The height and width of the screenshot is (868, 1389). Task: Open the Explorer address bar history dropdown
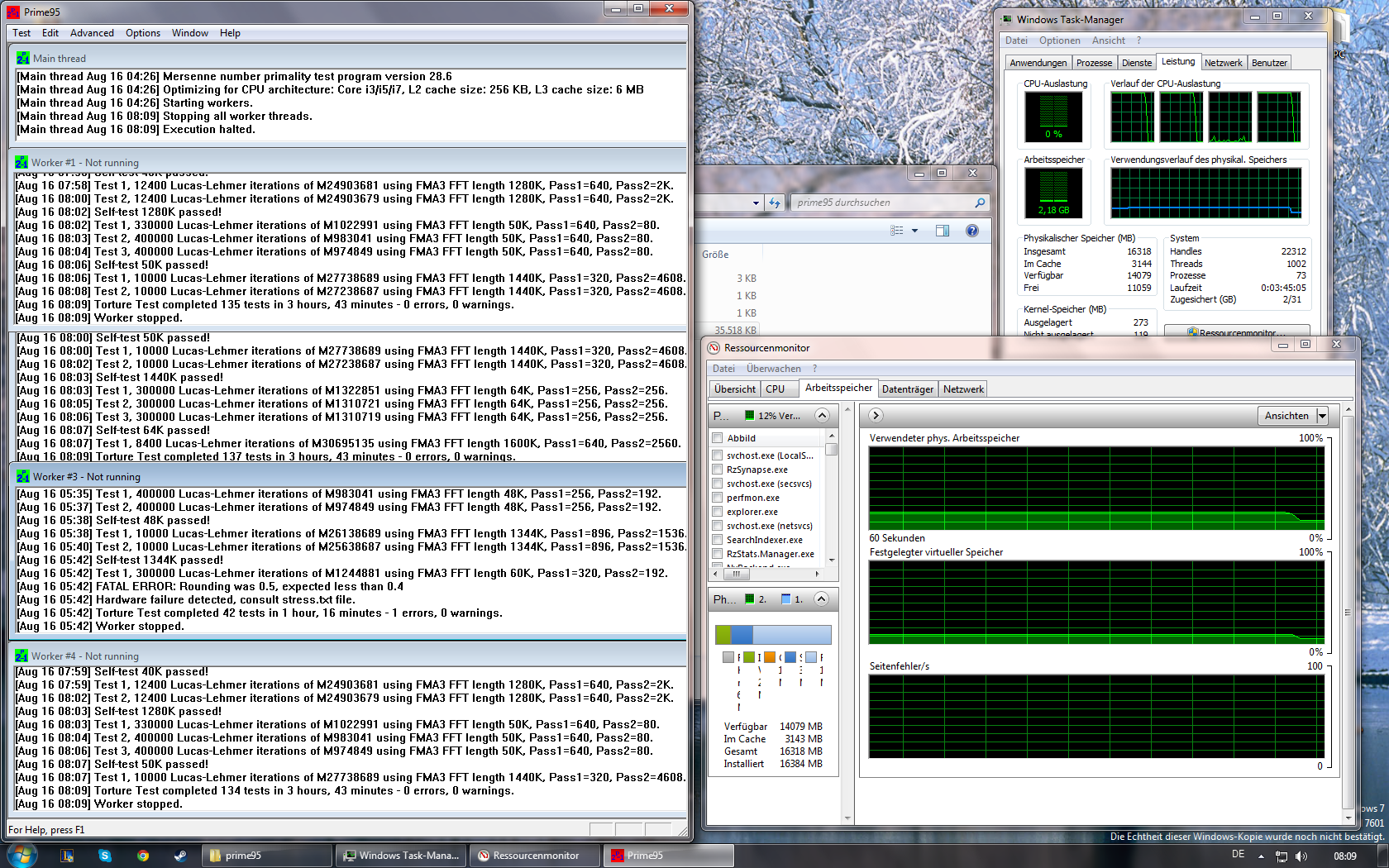(756, 203)
